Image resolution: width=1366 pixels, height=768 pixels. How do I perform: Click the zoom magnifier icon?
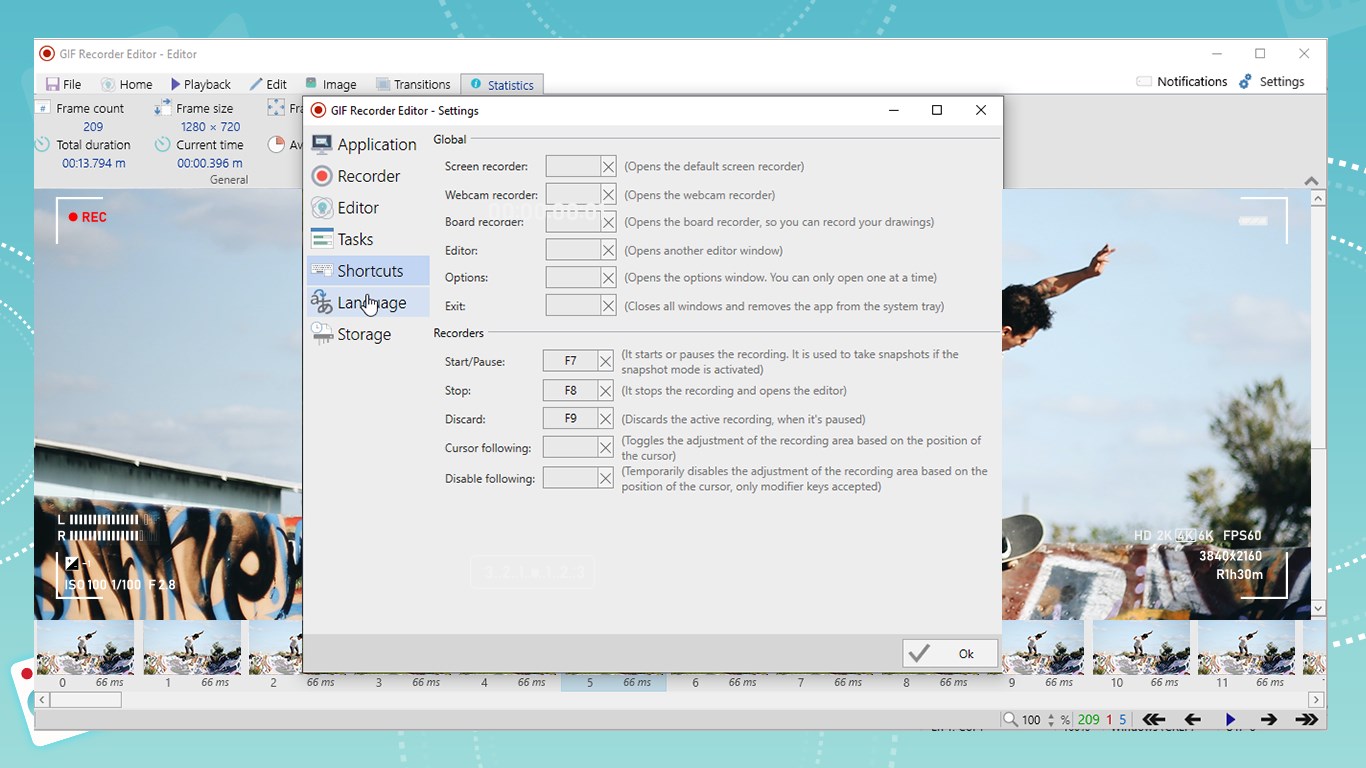(1011, 719)
